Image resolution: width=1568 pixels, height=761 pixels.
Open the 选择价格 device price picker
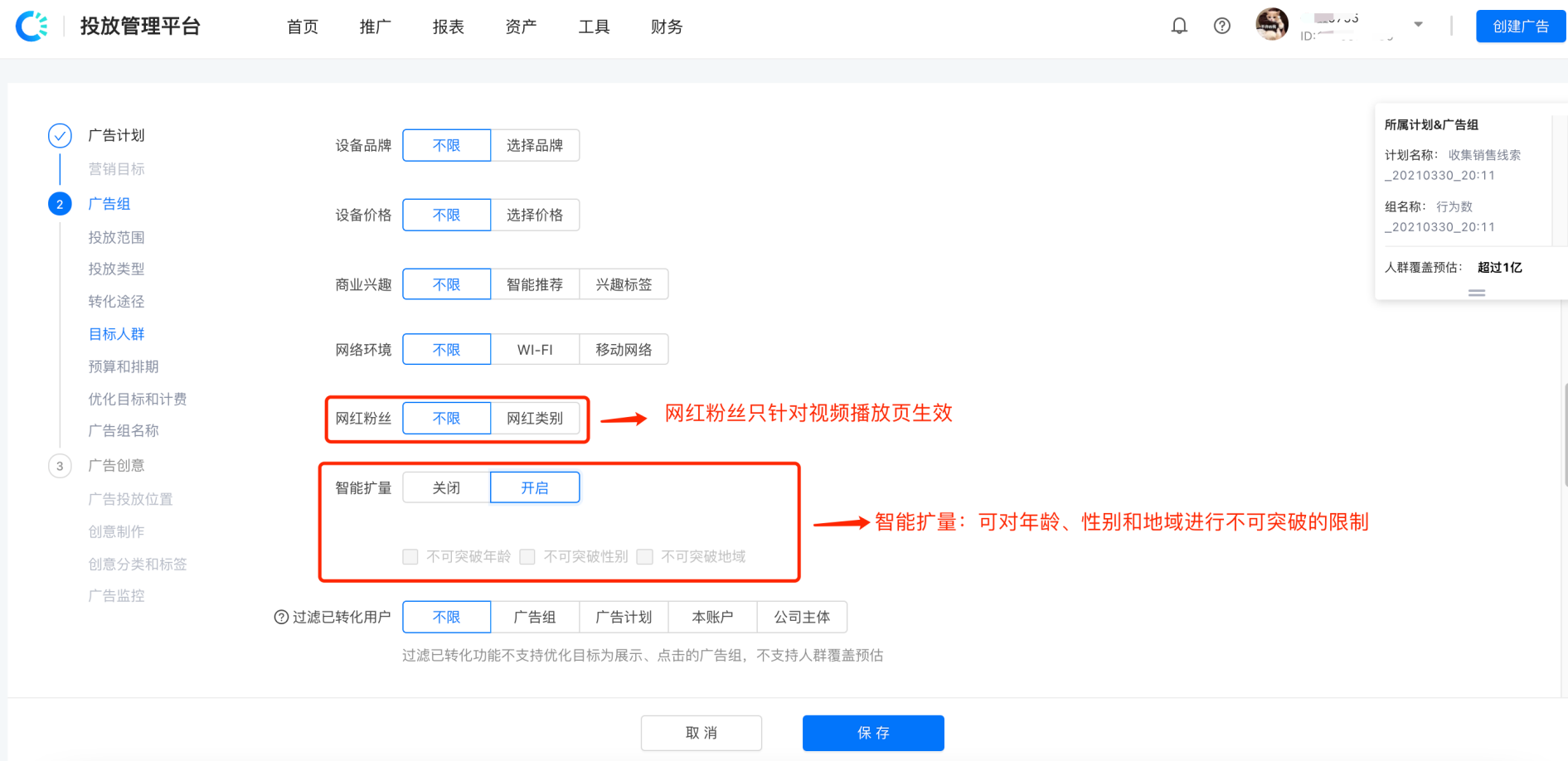[535, 215]
